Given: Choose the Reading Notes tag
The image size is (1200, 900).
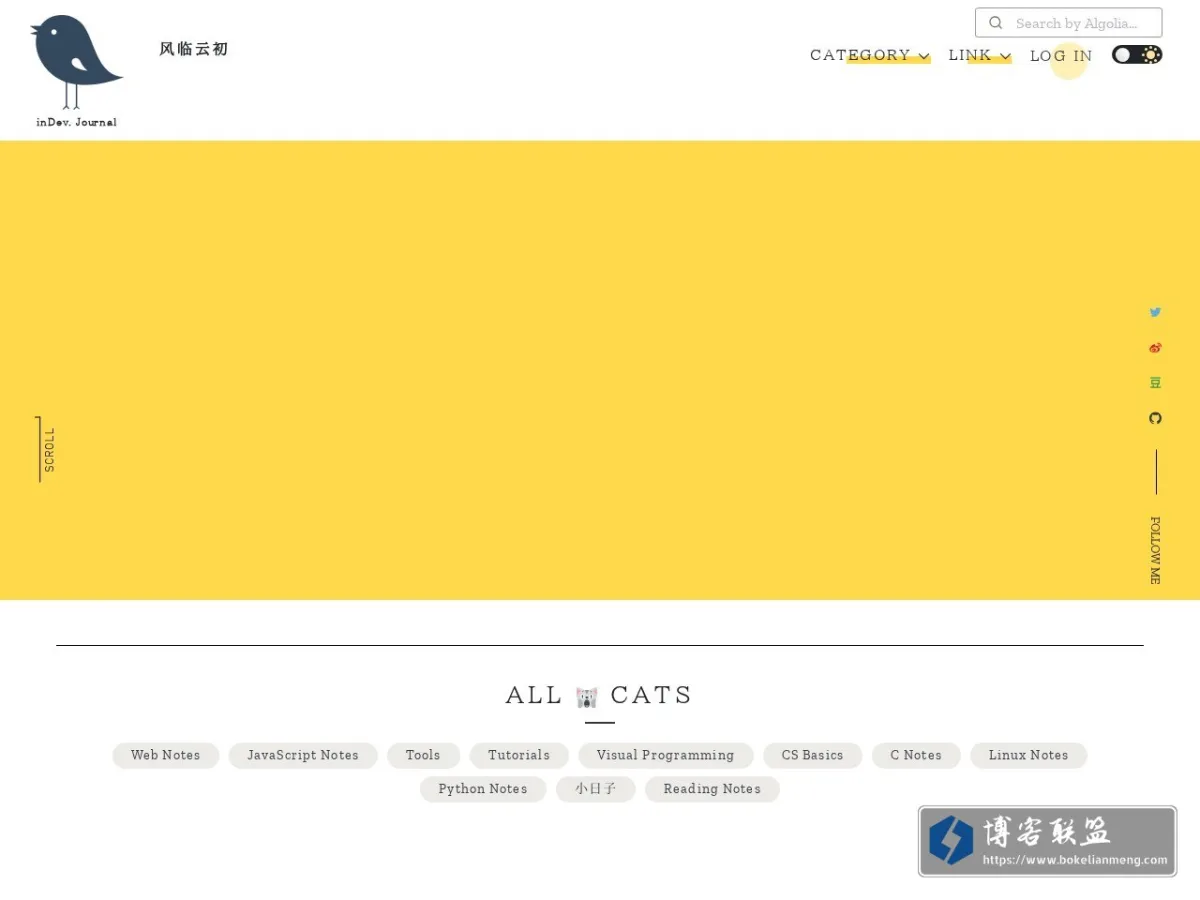Looking at the screenshot, I should [712, 789].
